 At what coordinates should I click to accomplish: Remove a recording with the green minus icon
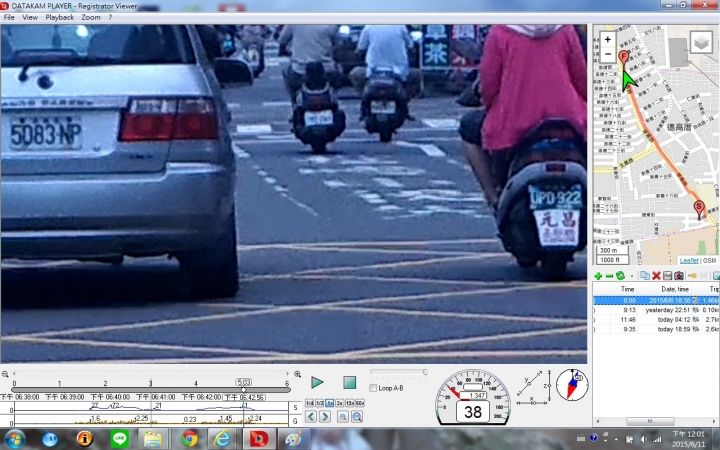coord(609,276)
